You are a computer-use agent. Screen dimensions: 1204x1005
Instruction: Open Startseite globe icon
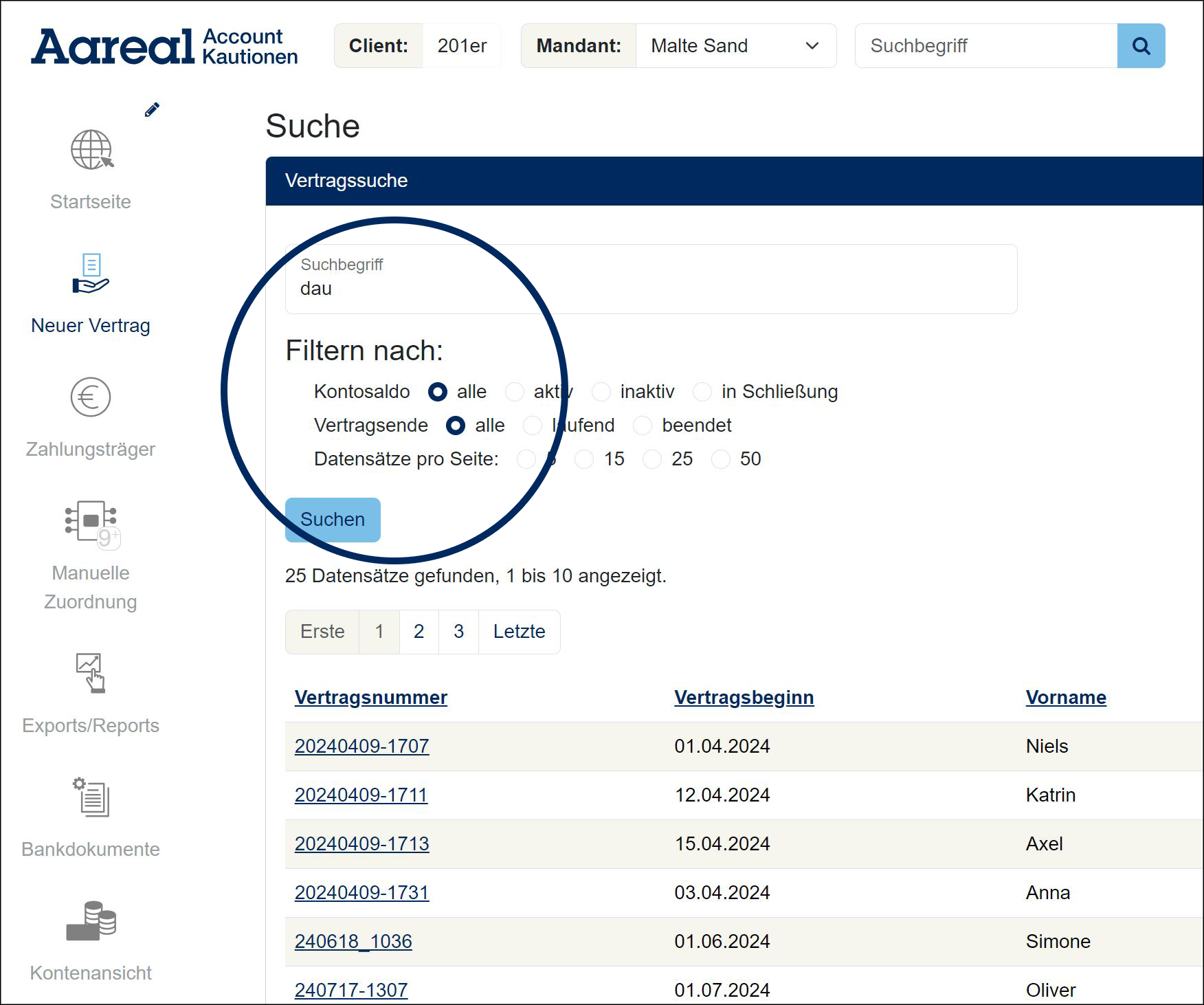click(91, 150)
